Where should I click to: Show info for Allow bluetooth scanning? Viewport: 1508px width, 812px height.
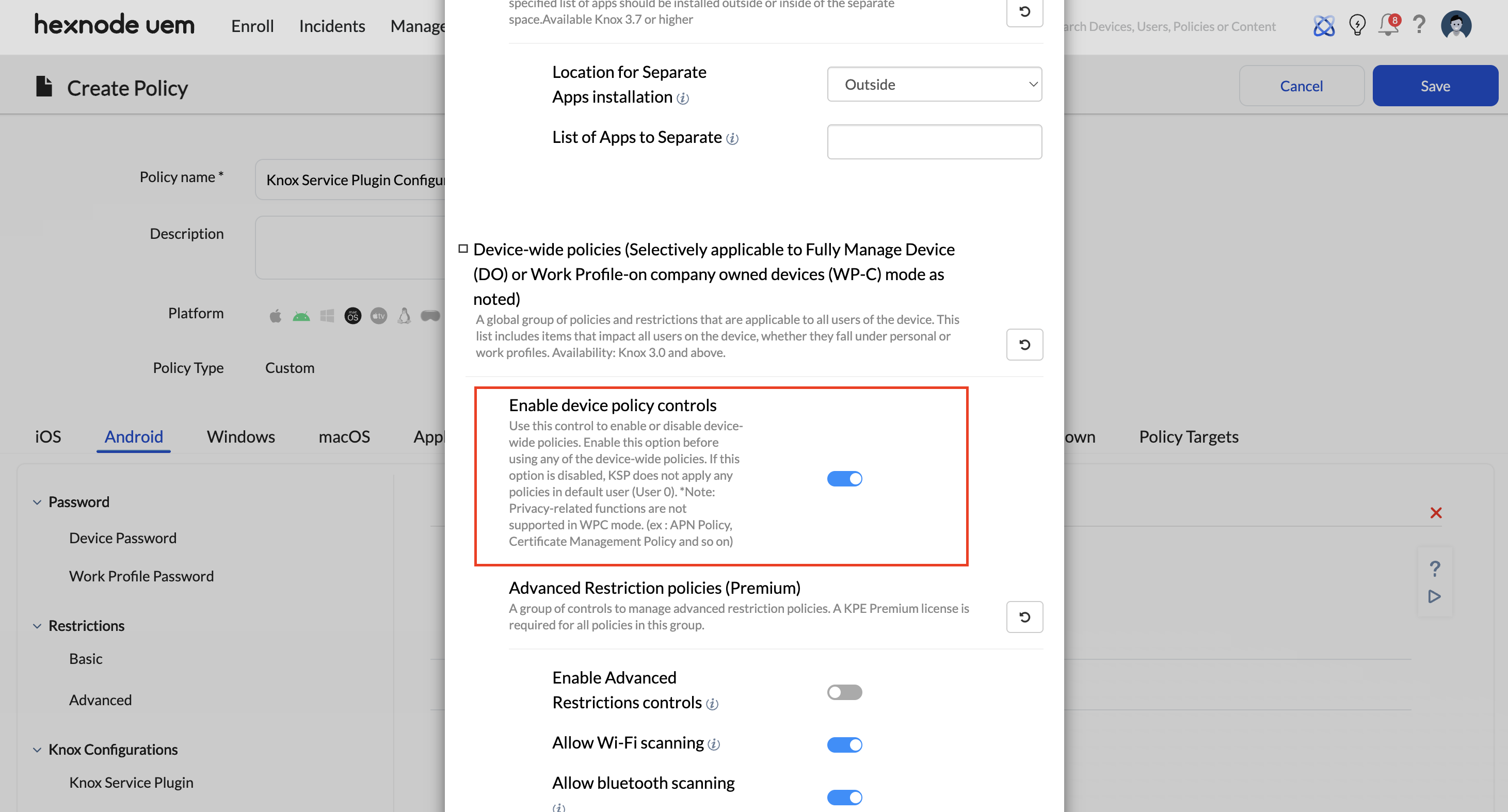(558, 807)
